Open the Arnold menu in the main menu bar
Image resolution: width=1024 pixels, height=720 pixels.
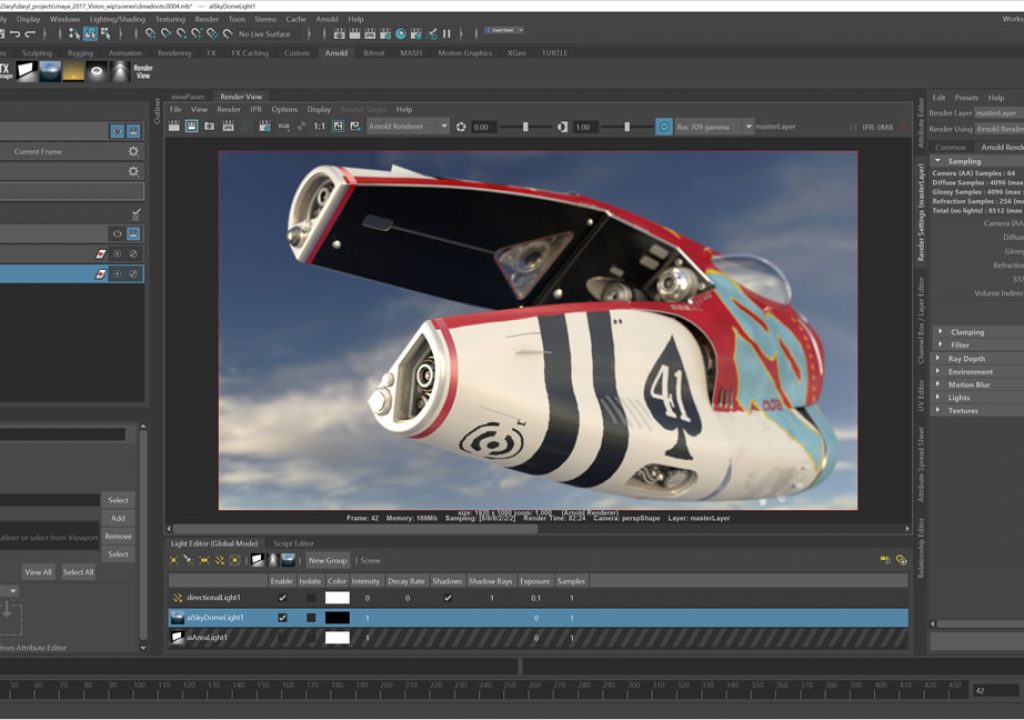click(327, 19)
